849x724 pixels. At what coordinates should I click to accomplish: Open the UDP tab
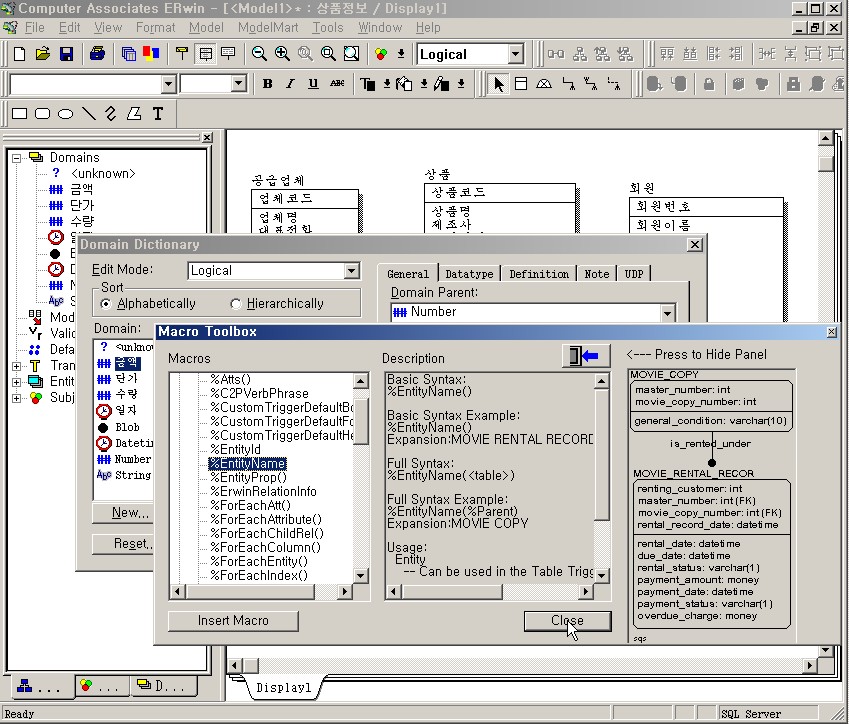point(634,274)
